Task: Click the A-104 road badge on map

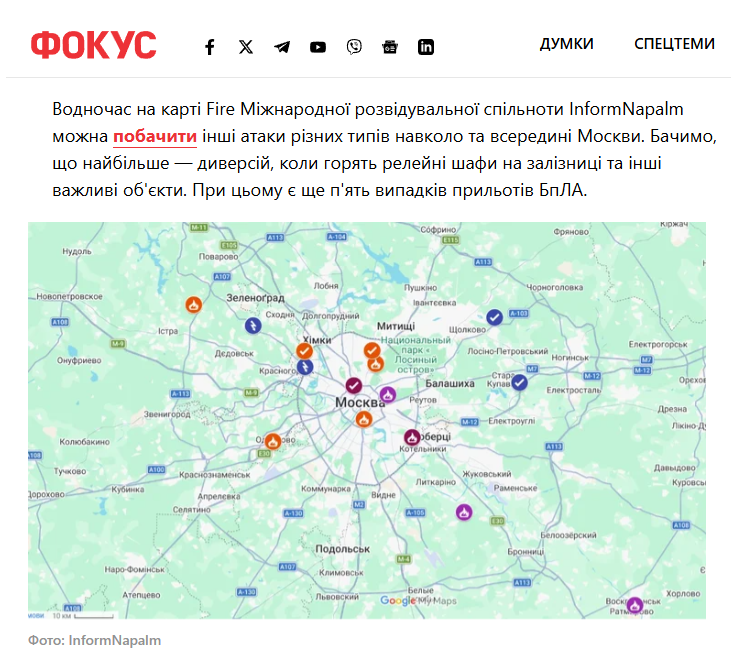Action: (x=337, y=237)
